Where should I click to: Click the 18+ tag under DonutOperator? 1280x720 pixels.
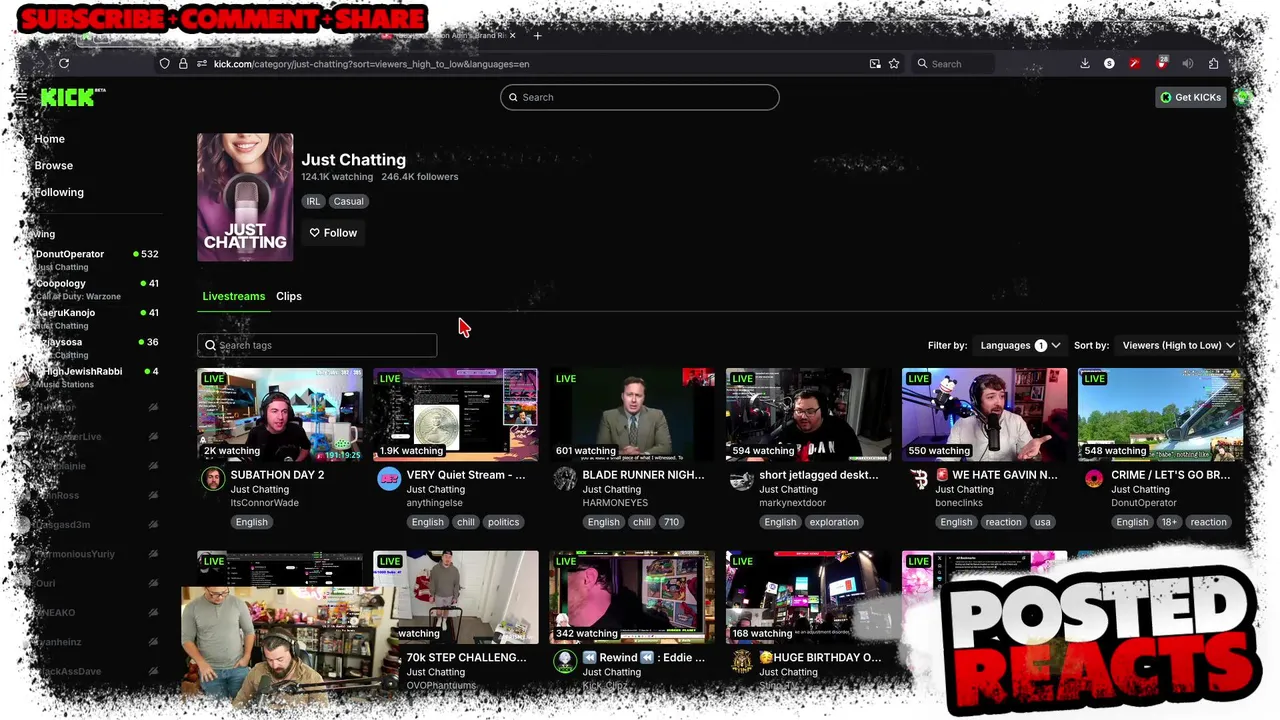[x=1169, y=522]
